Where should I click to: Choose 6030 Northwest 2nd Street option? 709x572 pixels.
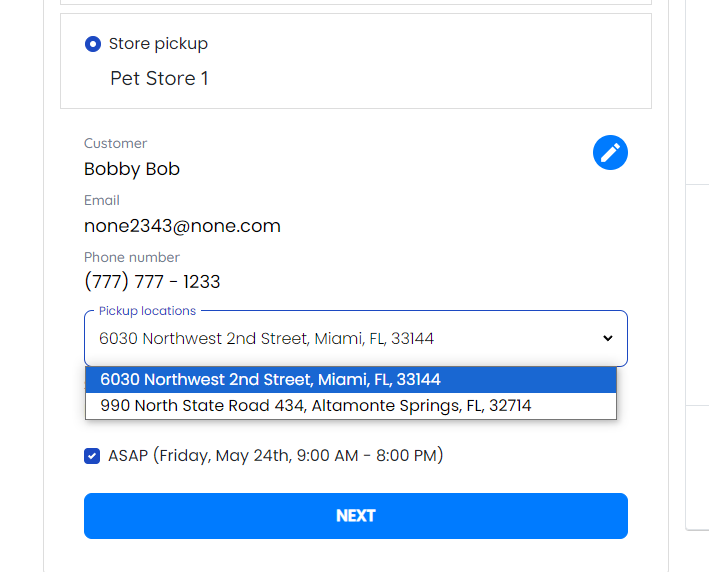[351, 379]
